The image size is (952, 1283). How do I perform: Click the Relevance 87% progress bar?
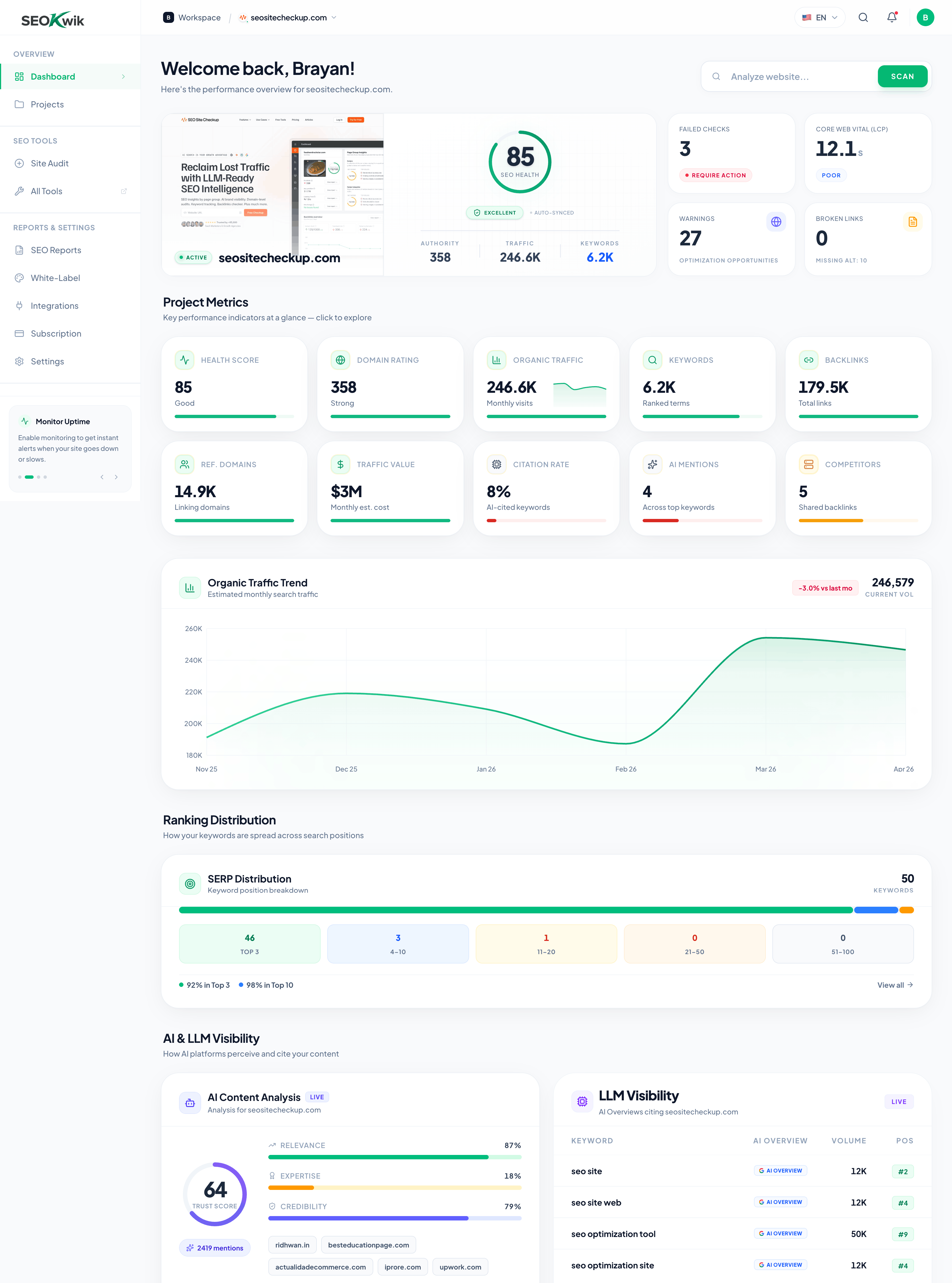tap(395, 1157)
